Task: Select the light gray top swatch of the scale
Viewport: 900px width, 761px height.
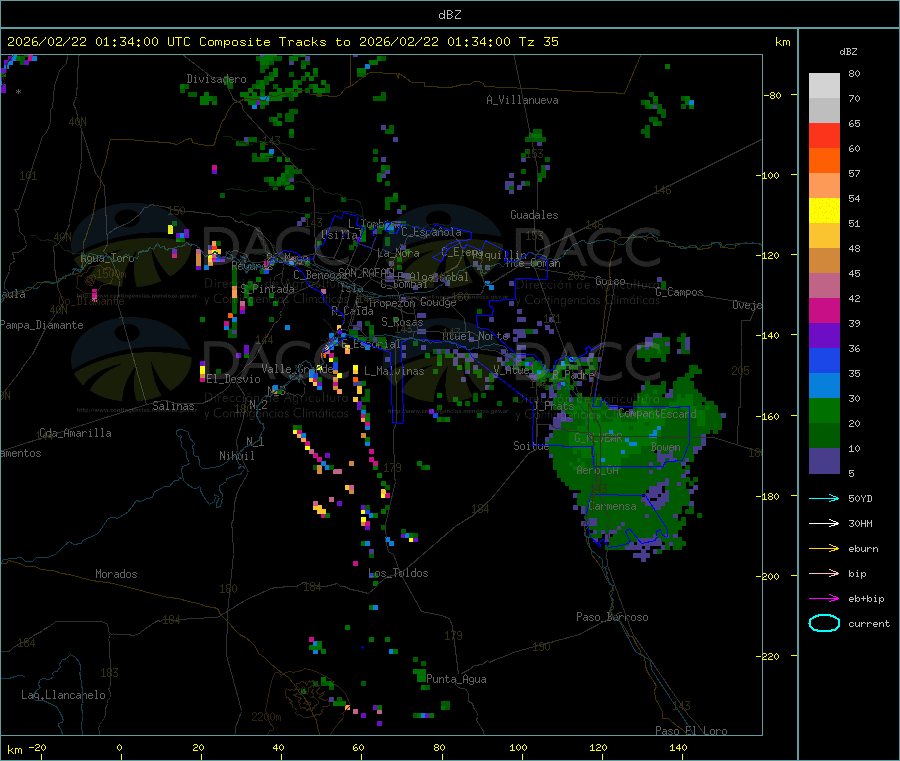Action: tap(824, 86)
